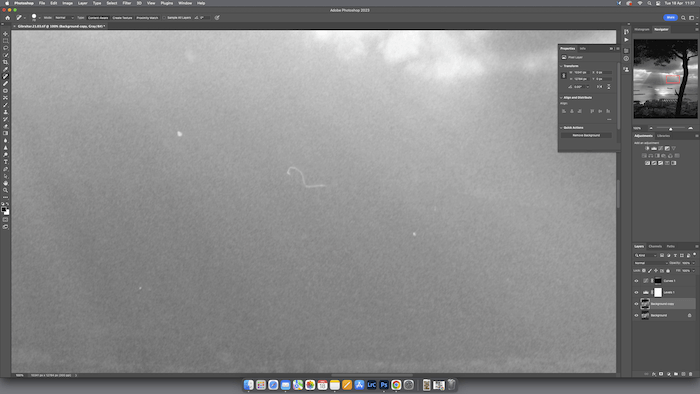The width and height of the screenshot is (700, 394).
Task: Select the Hand tool
Action: click(5, 183)
